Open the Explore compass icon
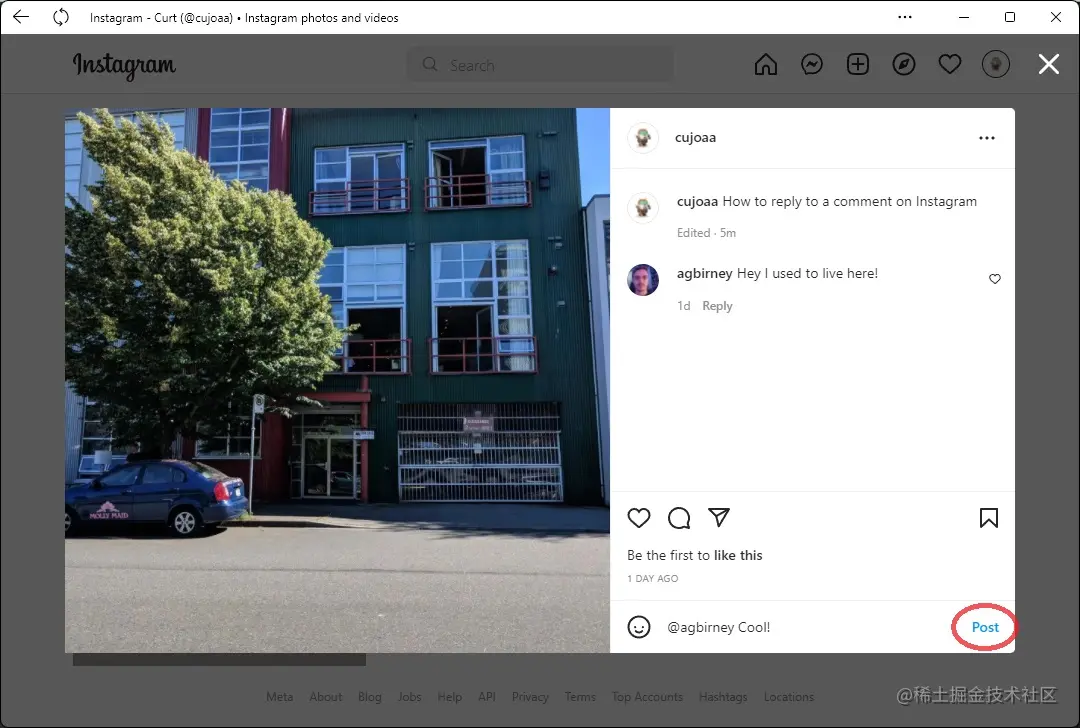The image size is (1080, 728). pos(904,65)
